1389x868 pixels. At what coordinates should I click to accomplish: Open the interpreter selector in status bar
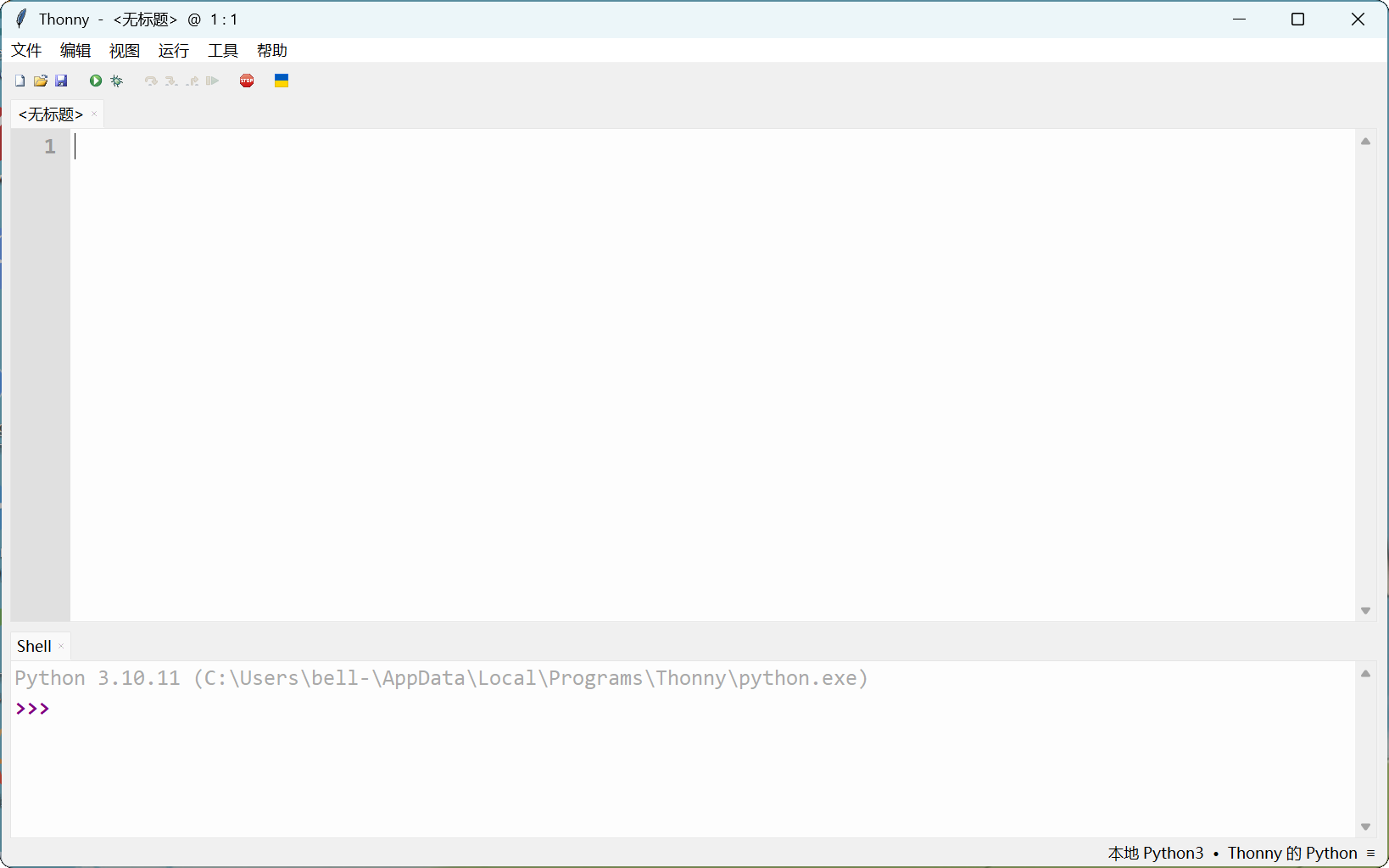pyautogui.click(x=1291, y=854)
